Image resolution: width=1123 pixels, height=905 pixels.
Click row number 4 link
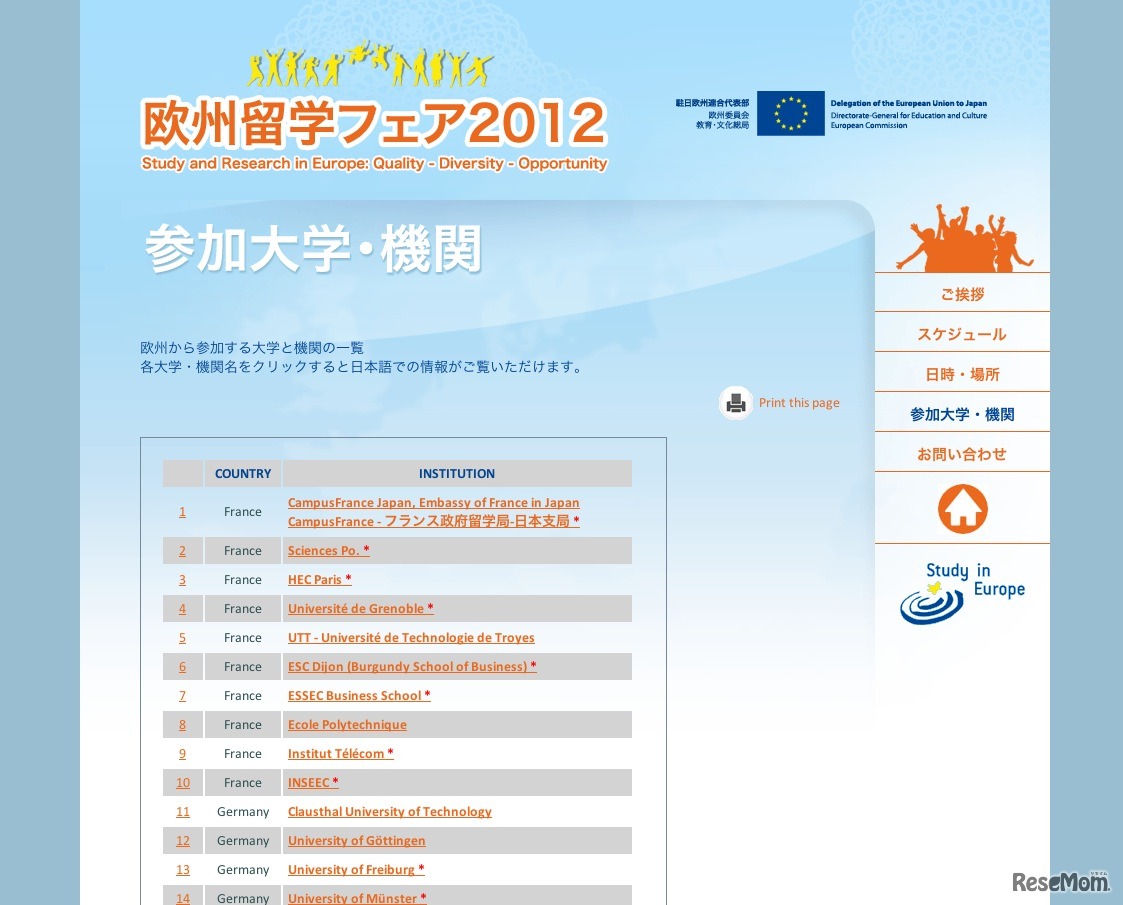183,609
